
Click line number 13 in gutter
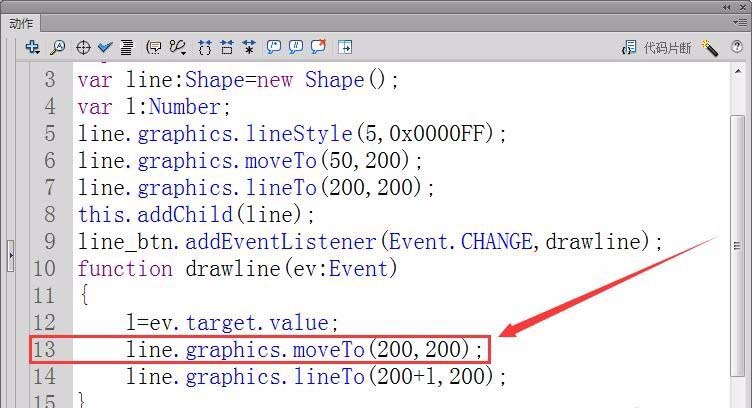44,350
